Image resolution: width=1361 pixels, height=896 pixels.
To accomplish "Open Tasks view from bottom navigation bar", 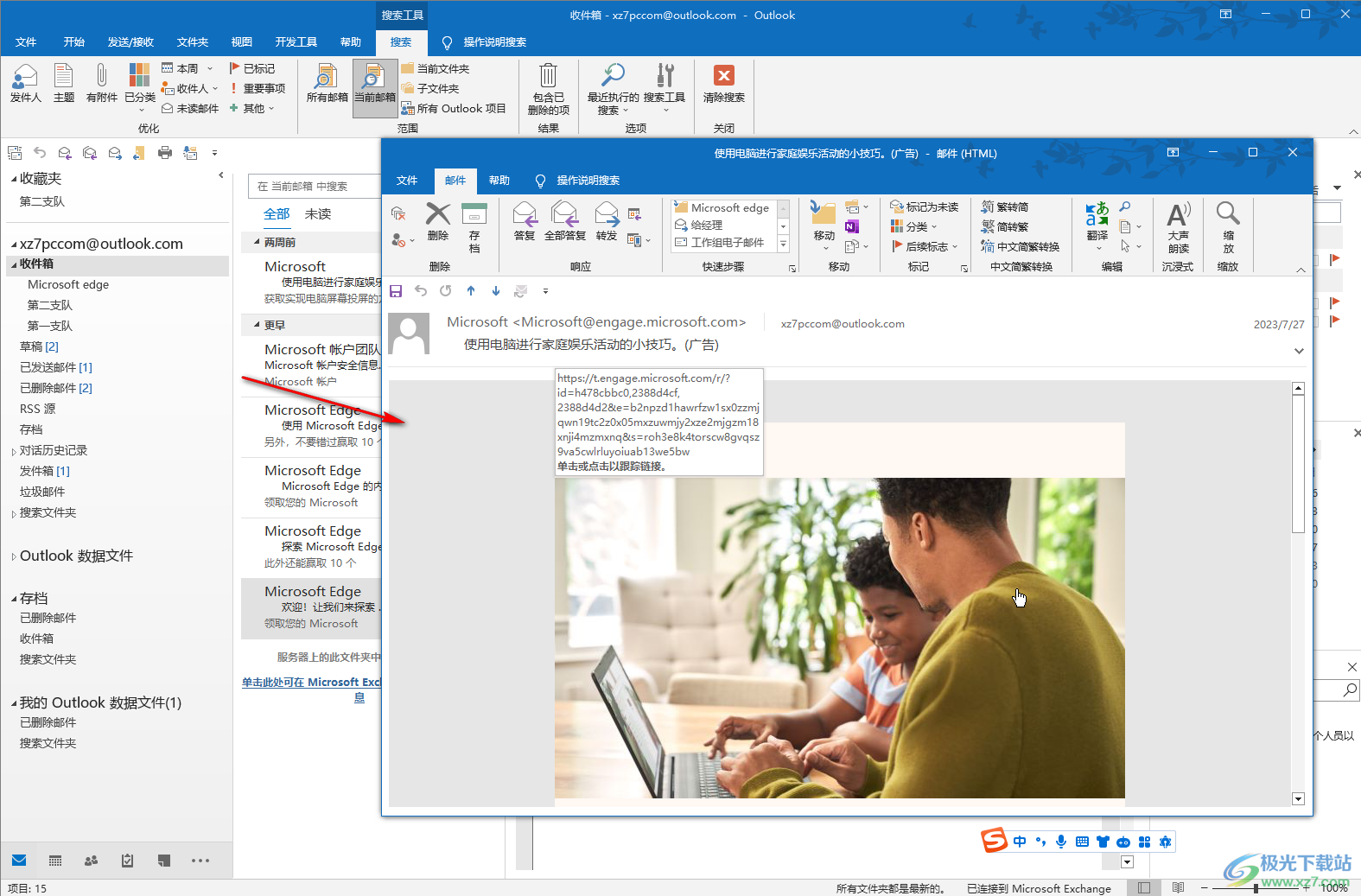I will tap(127, 861).
